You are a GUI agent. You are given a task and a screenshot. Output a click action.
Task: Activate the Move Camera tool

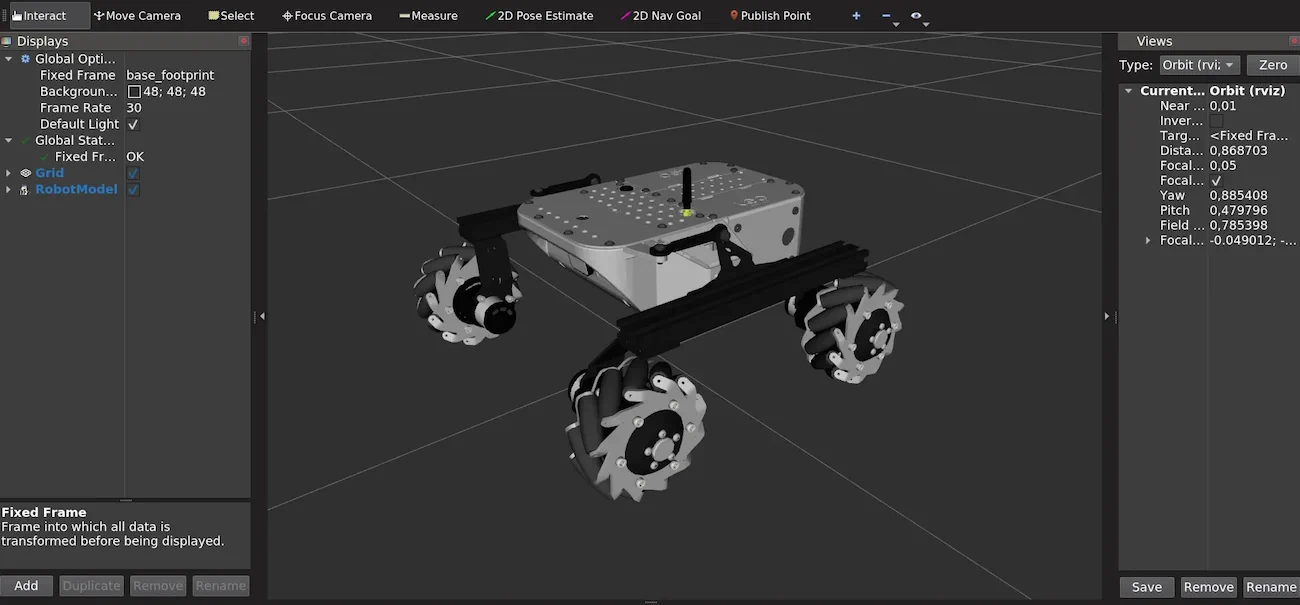(x=137, y=16)
